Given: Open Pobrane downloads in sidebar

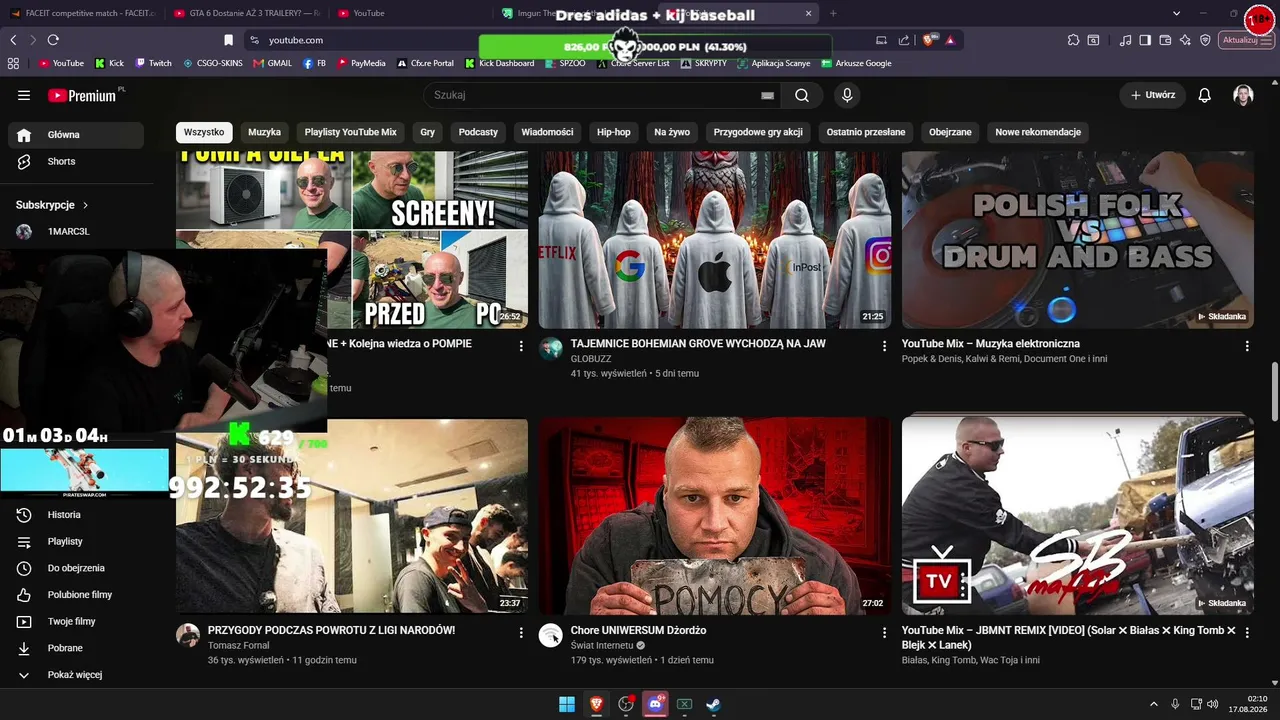Looking at the screenshot, I should tap(76, 648).
